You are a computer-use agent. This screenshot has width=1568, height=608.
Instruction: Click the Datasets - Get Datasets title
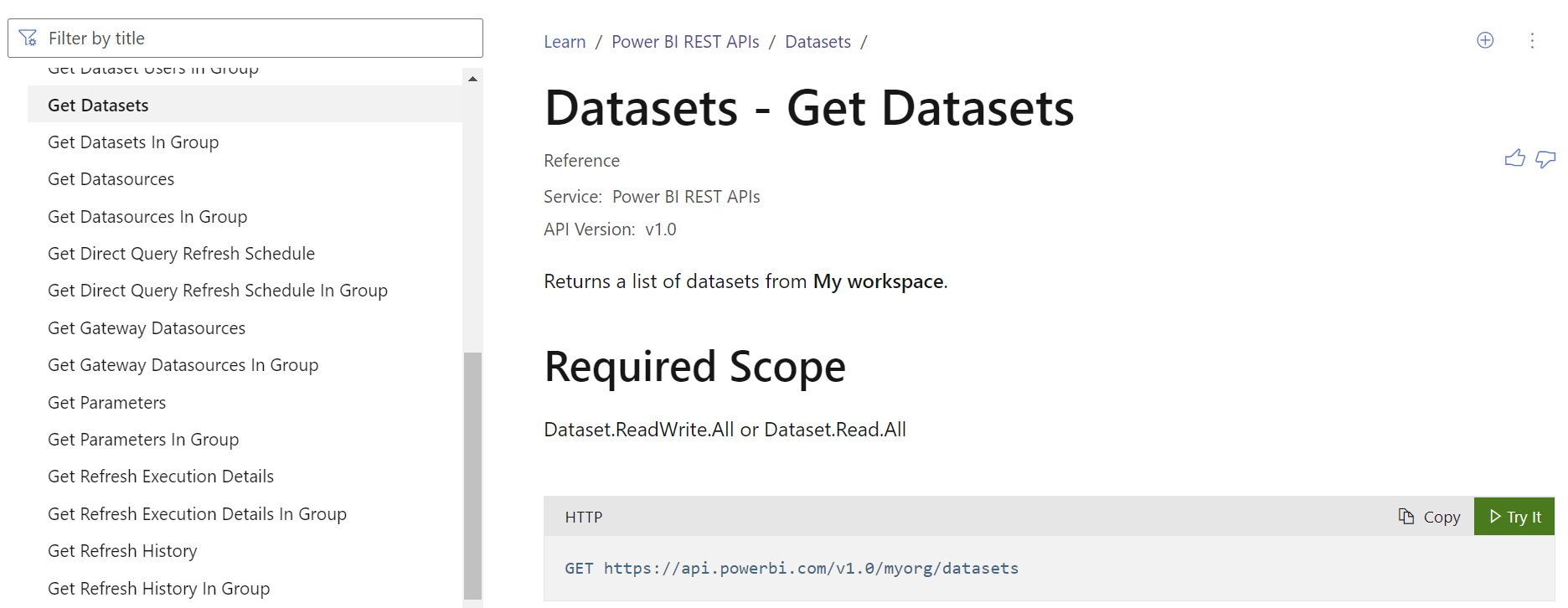click(809, 108)
